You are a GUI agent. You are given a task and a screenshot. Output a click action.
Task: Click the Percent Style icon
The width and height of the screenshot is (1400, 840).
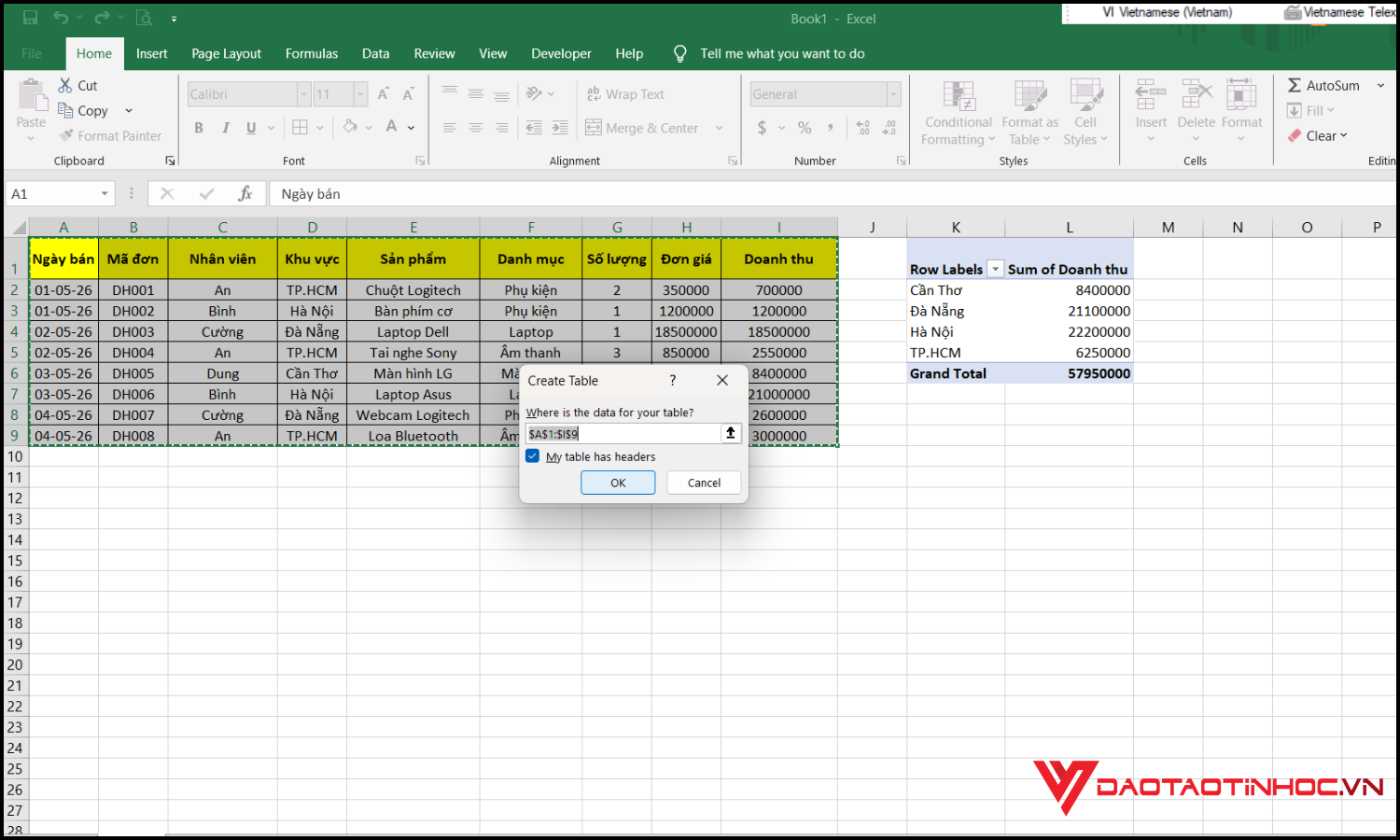[x=805, y=128]
